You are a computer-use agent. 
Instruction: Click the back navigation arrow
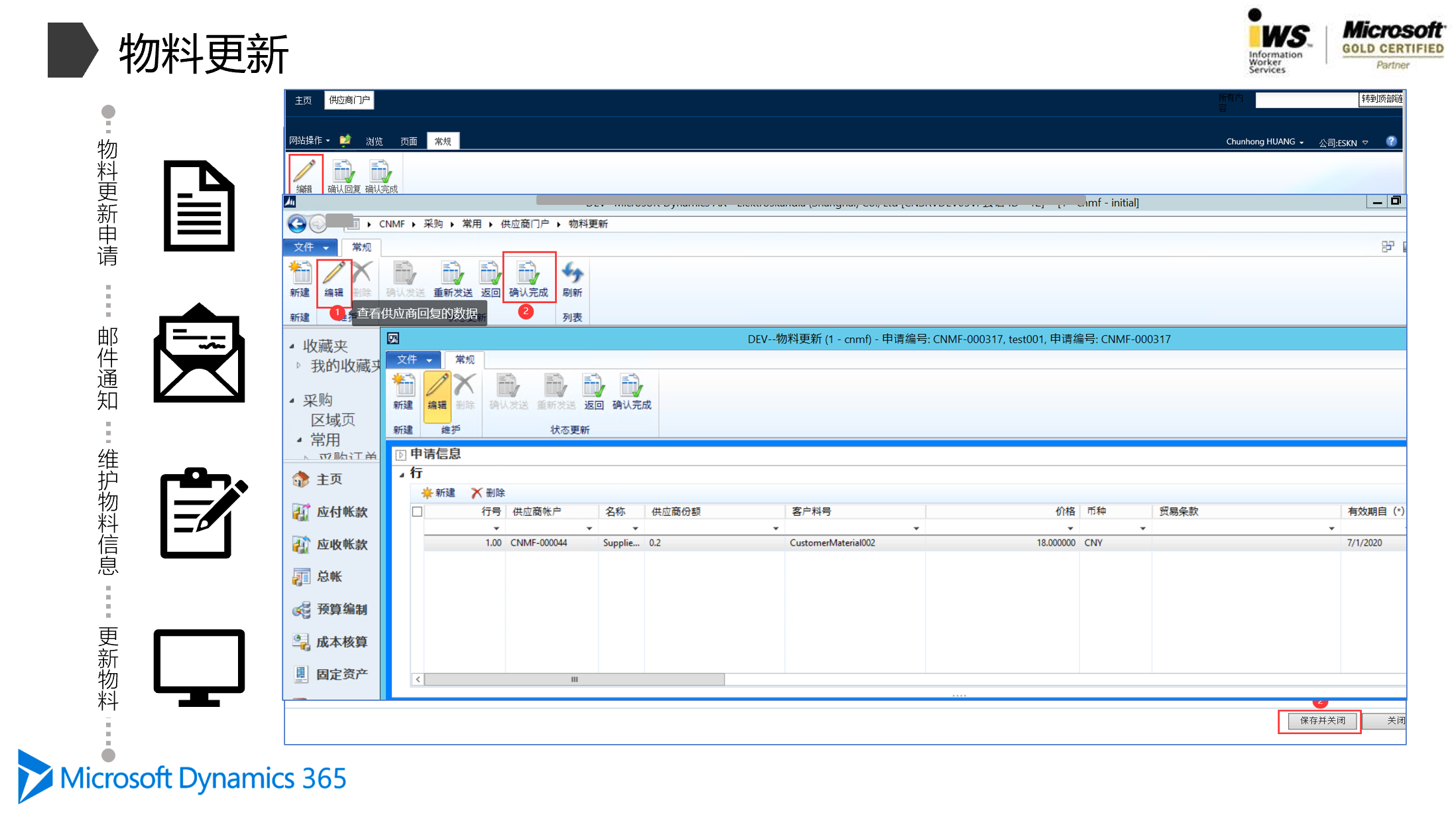(296, 224)
